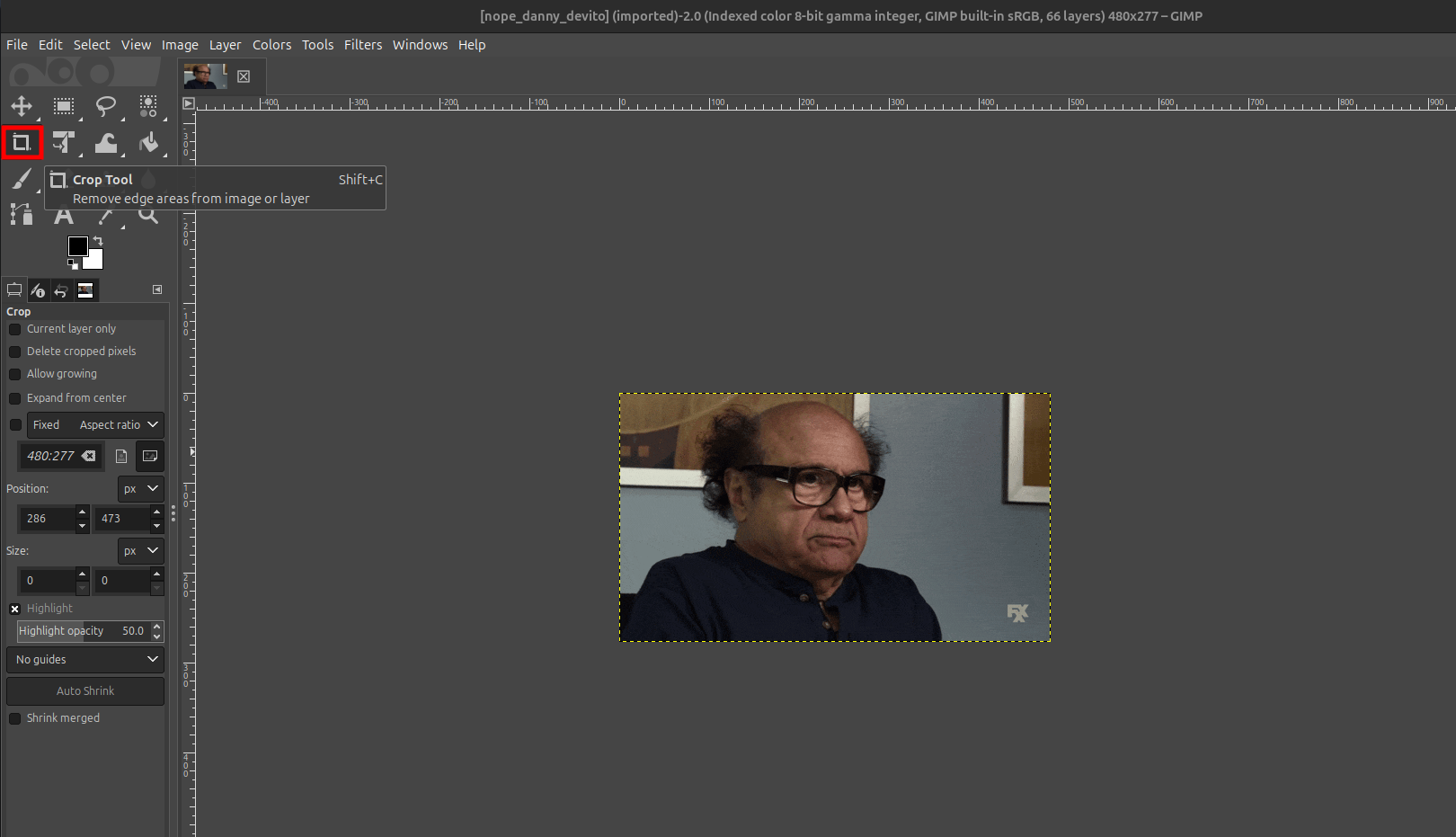This screenshot has height=837, width=1456.
Task: Open the Help menu
Action: coord(472,45)
